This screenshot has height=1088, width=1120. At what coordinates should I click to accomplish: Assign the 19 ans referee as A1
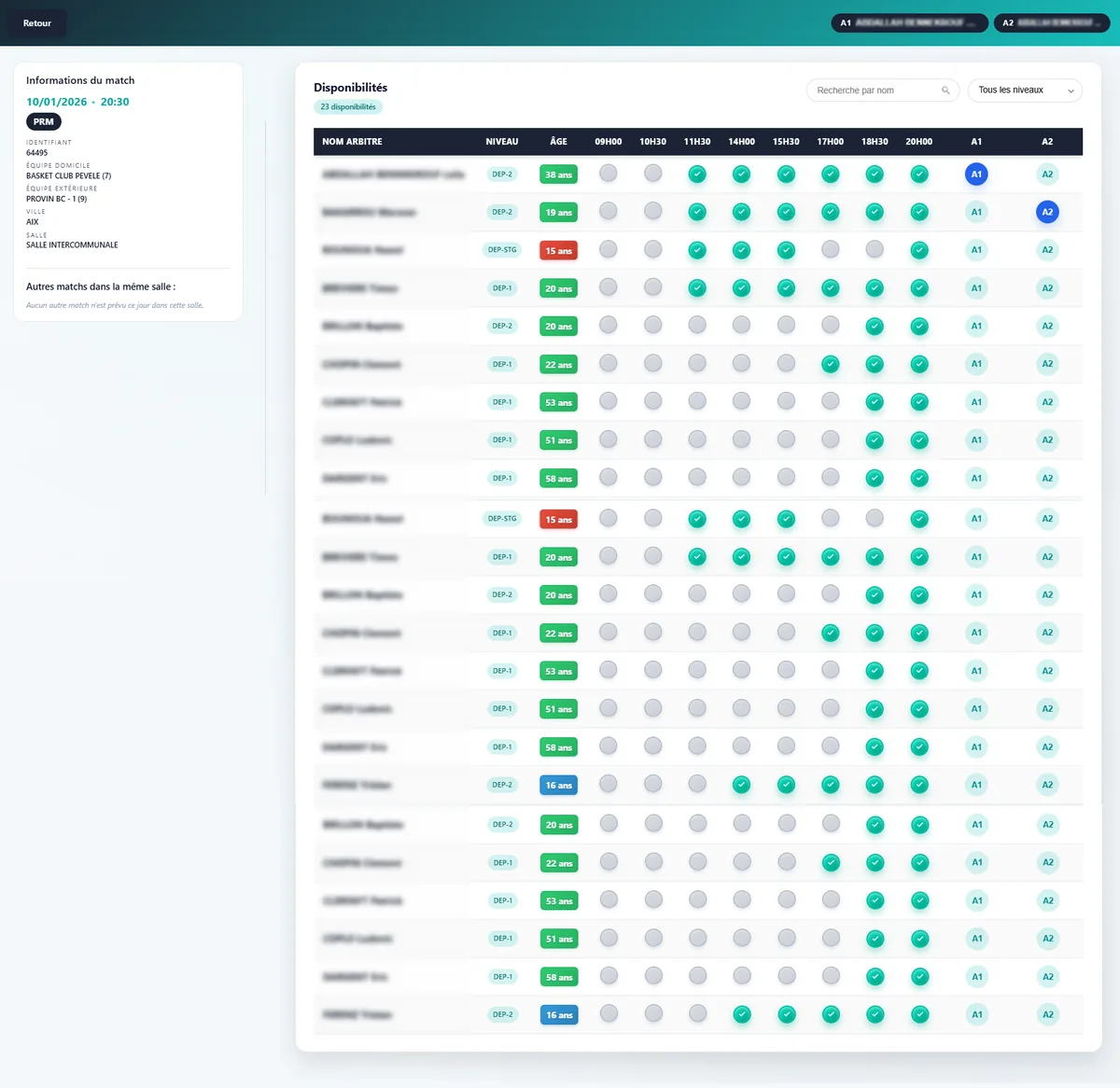click(x=976, y=213)
